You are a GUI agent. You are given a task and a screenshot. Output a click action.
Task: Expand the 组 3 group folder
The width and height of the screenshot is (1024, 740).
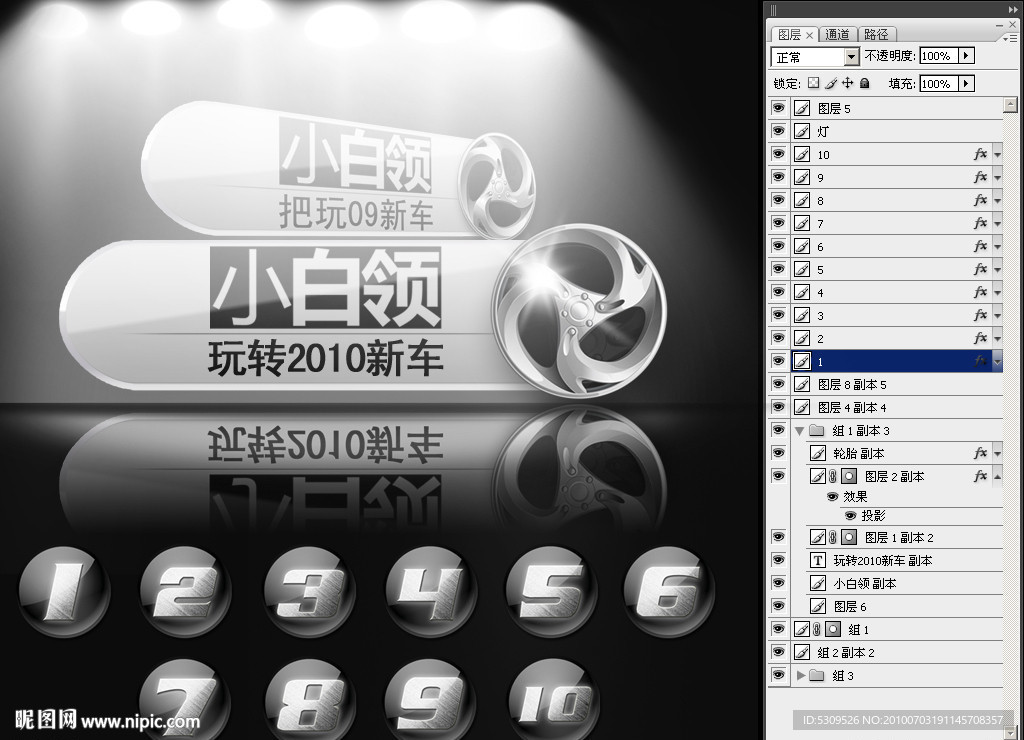click(x=801, y=676)
